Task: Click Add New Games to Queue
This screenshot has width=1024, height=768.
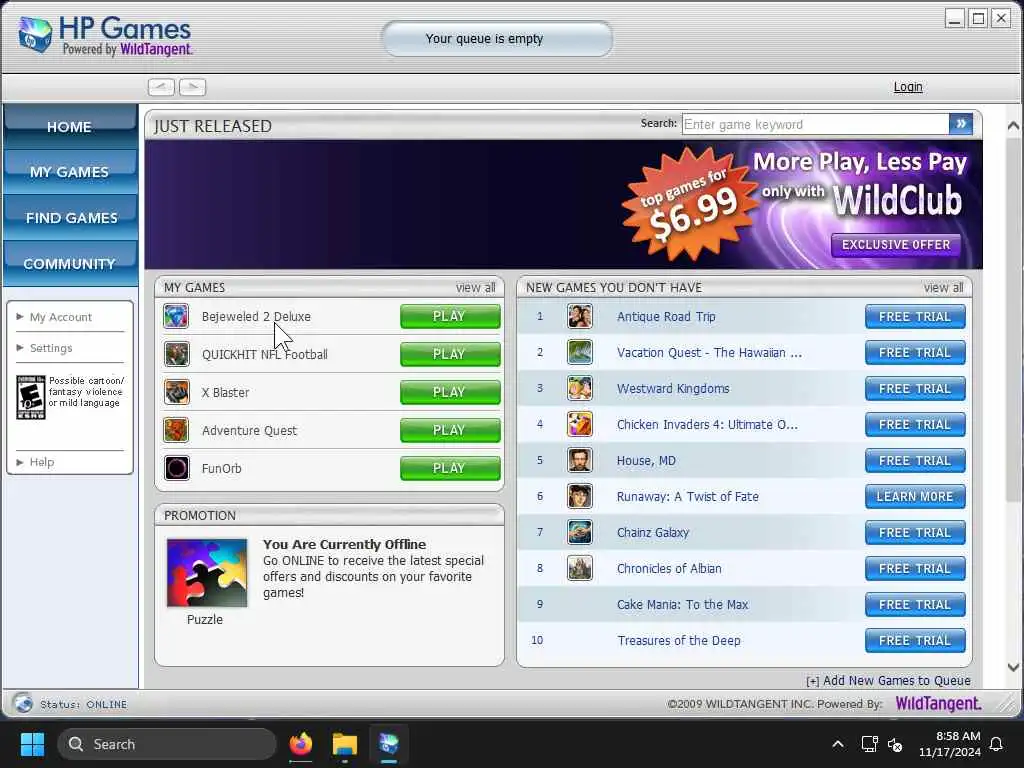Action: point(888,680)
